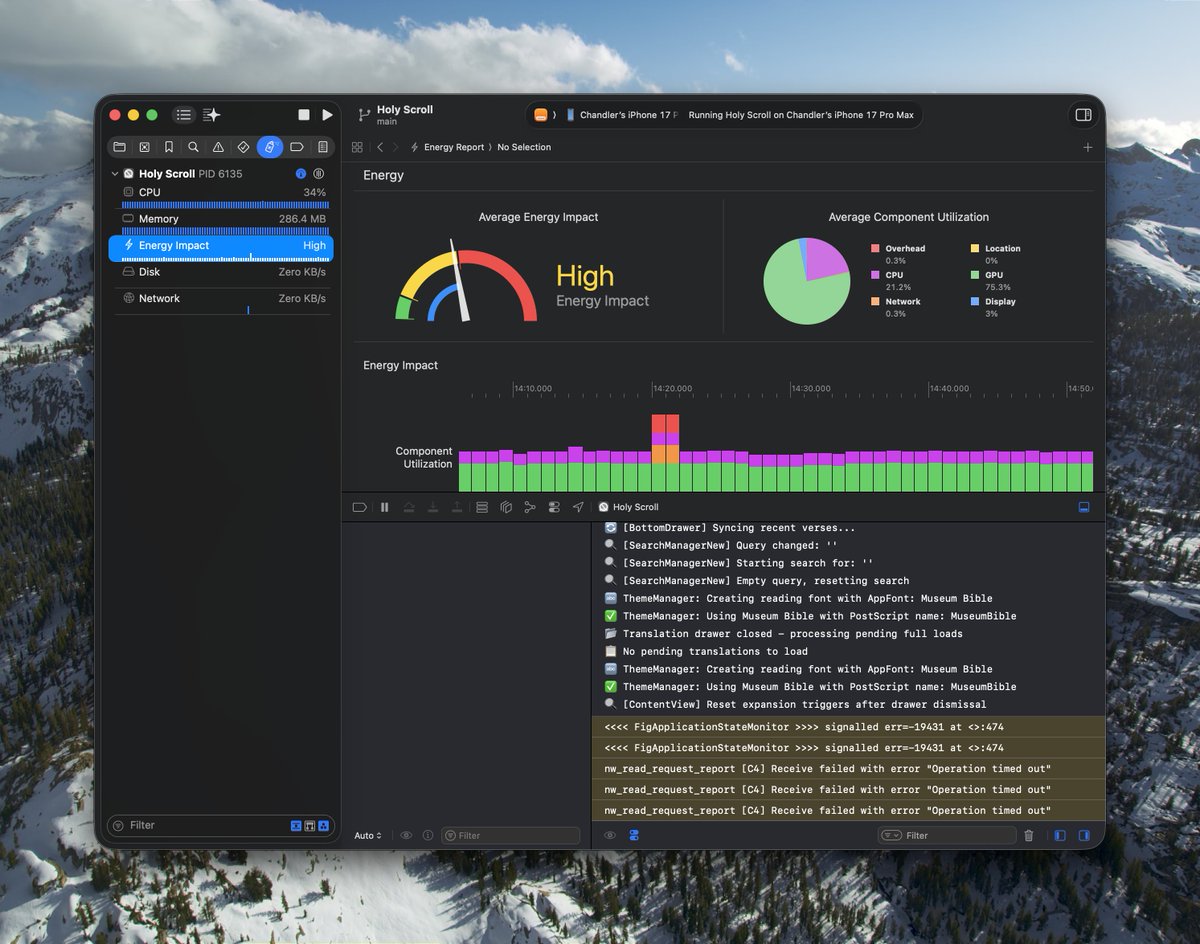Image resolution: width=1200 pixels, height=944 pixels.
Task: Focus the console Filter field
Action: [x=947, y=836]
